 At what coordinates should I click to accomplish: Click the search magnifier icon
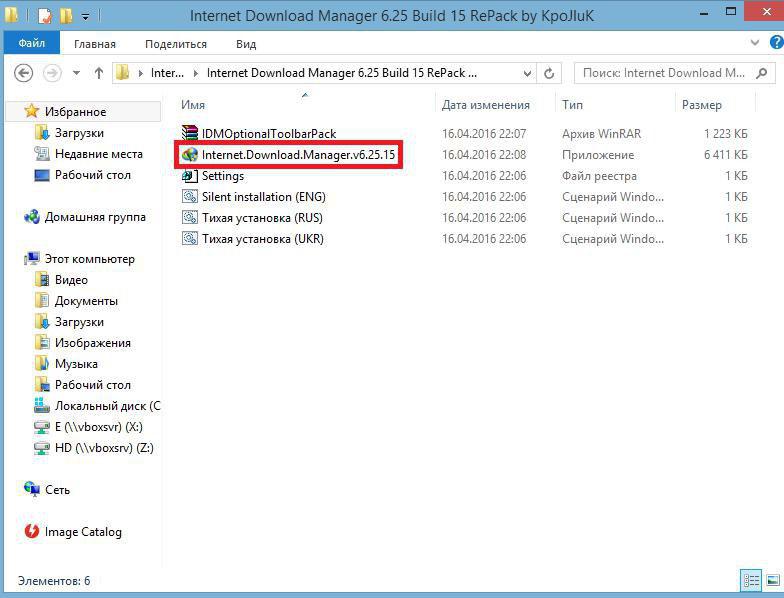[x=762, y=73]
